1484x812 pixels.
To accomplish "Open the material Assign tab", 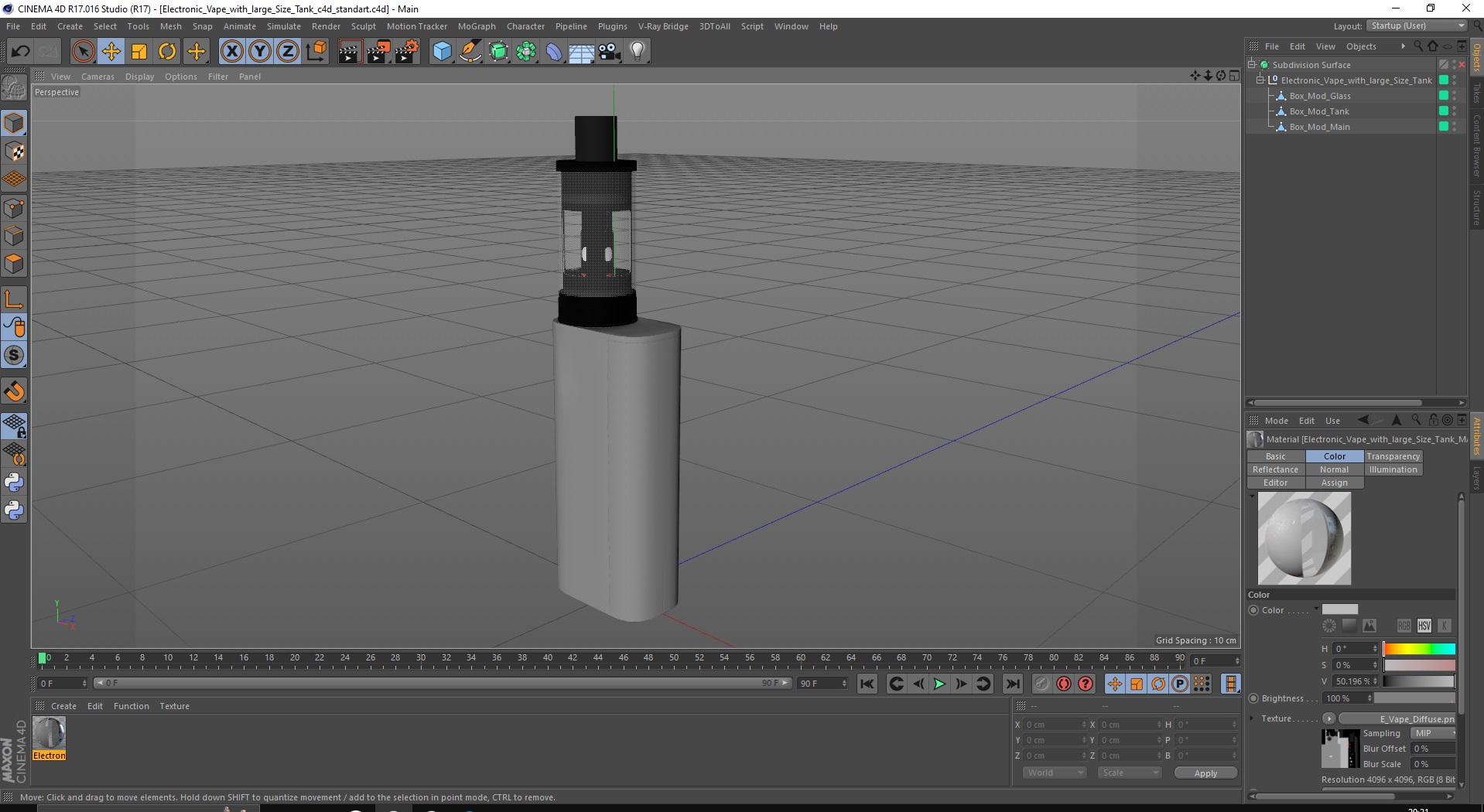I will tap(1334, 483).
